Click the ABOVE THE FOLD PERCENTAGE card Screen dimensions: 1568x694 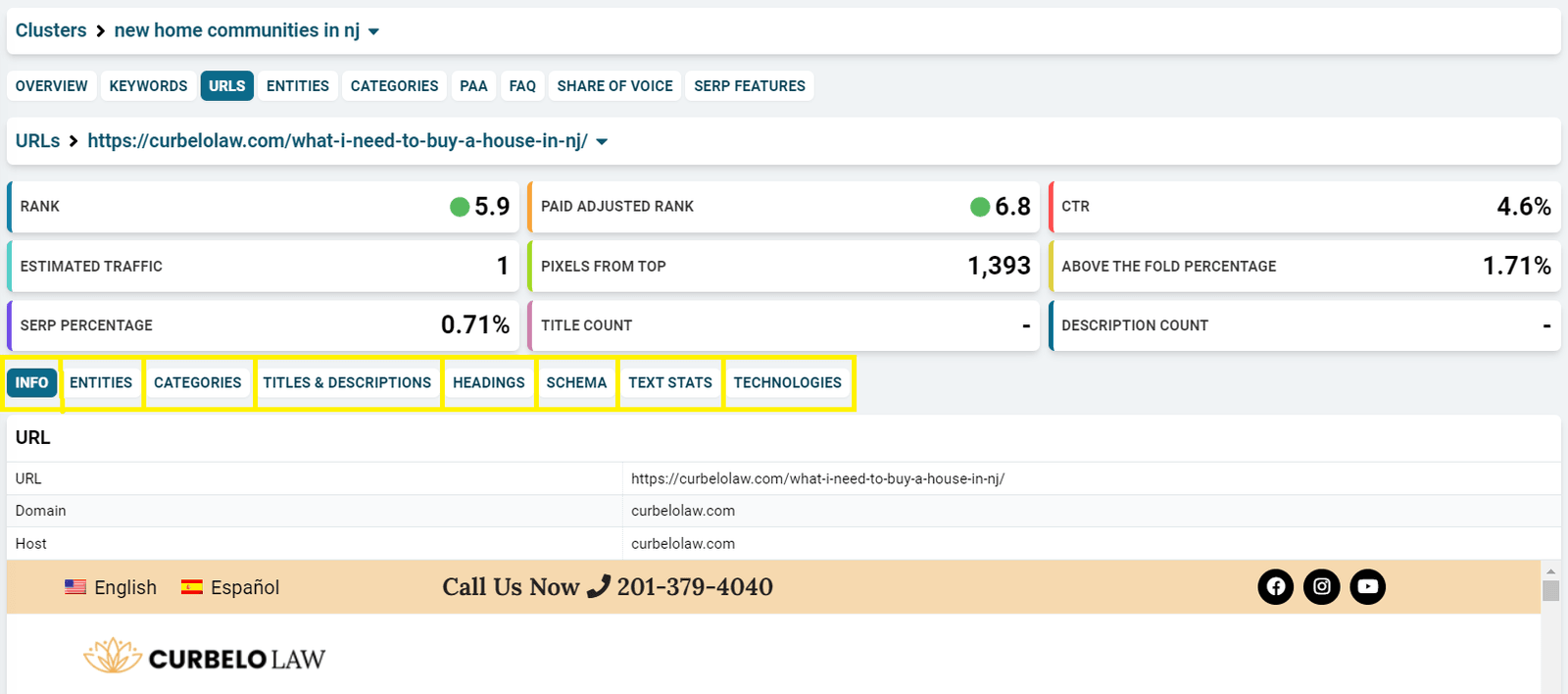(1304, 266)
